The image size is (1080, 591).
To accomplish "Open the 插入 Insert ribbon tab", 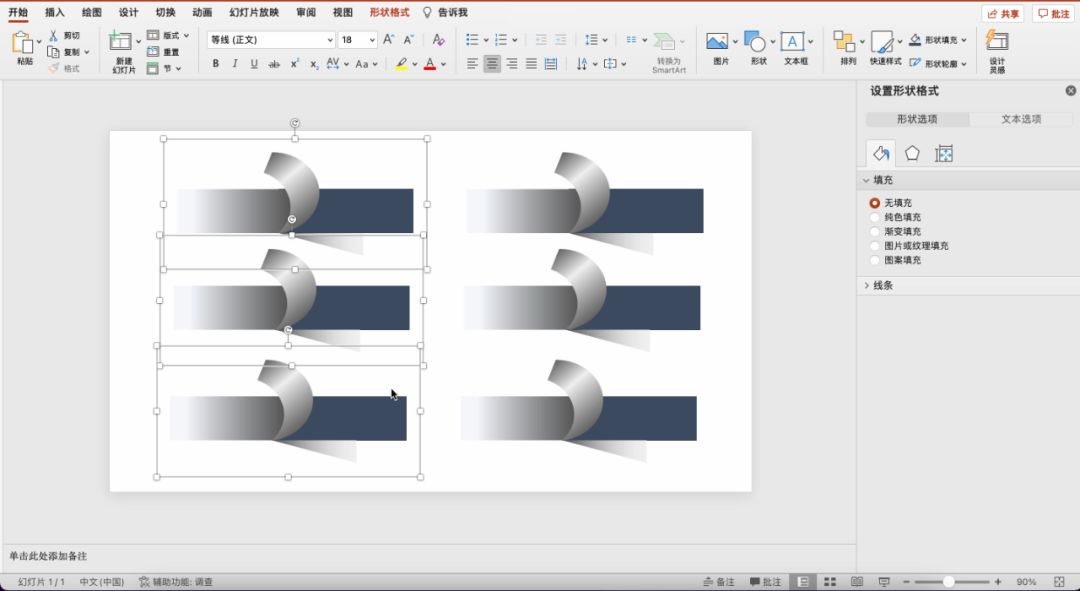I will click(55, 13).
